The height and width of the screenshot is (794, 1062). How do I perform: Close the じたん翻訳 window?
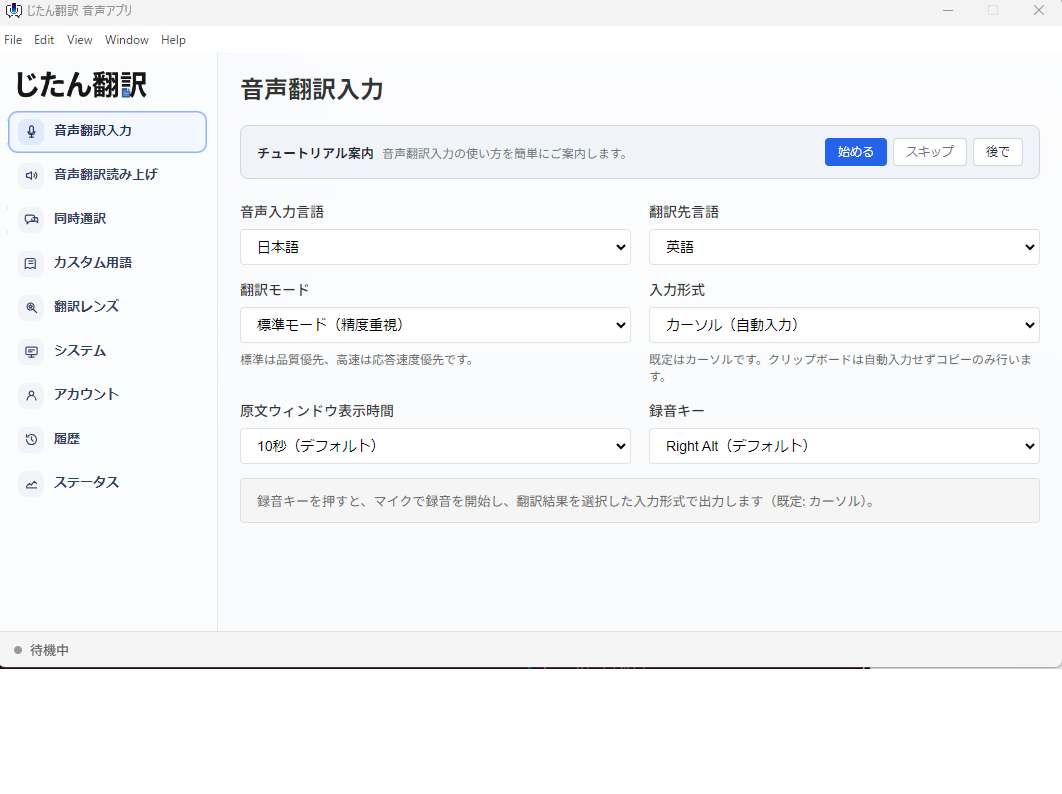[x=1039, y=11]
